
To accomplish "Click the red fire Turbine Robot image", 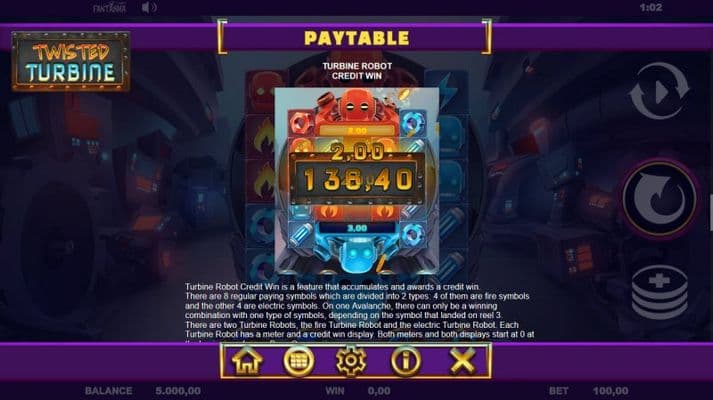I will coord(356,107).
